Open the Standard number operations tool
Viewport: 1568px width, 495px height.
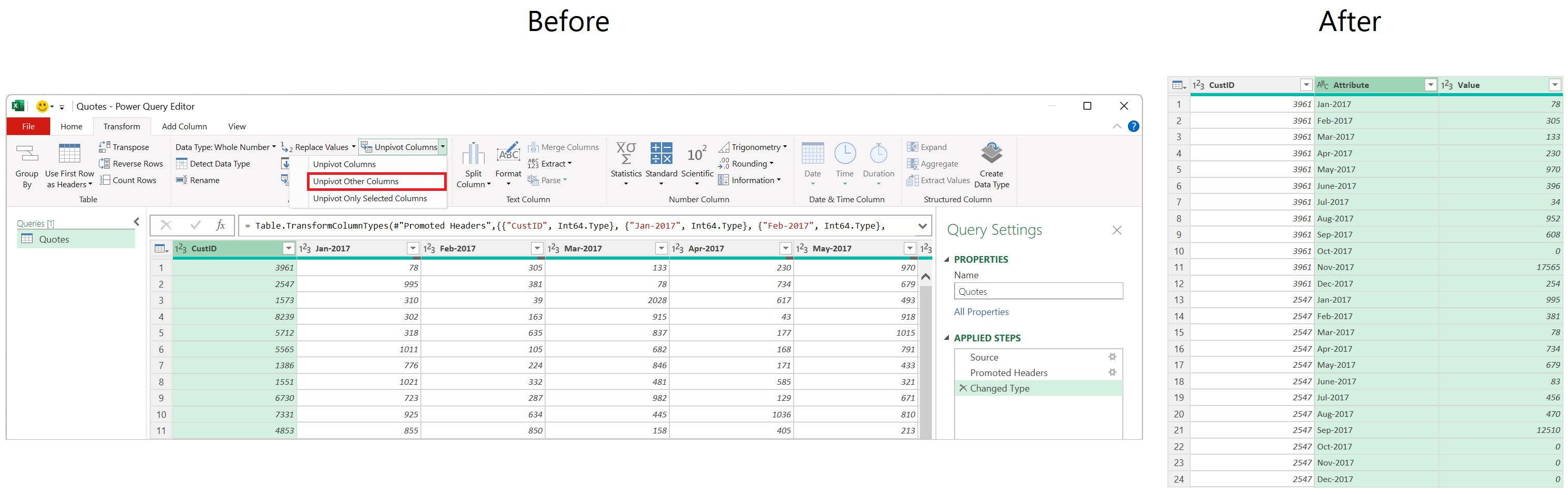661,163
